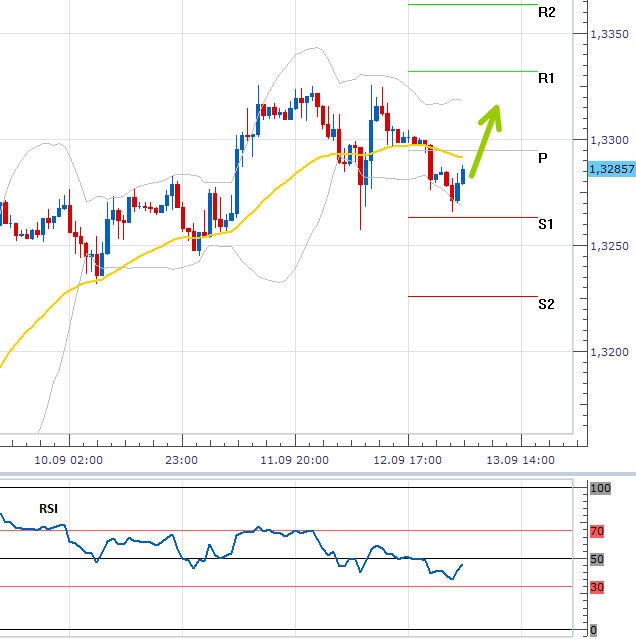Click the 23:00 time axis label

coord(182,460)
